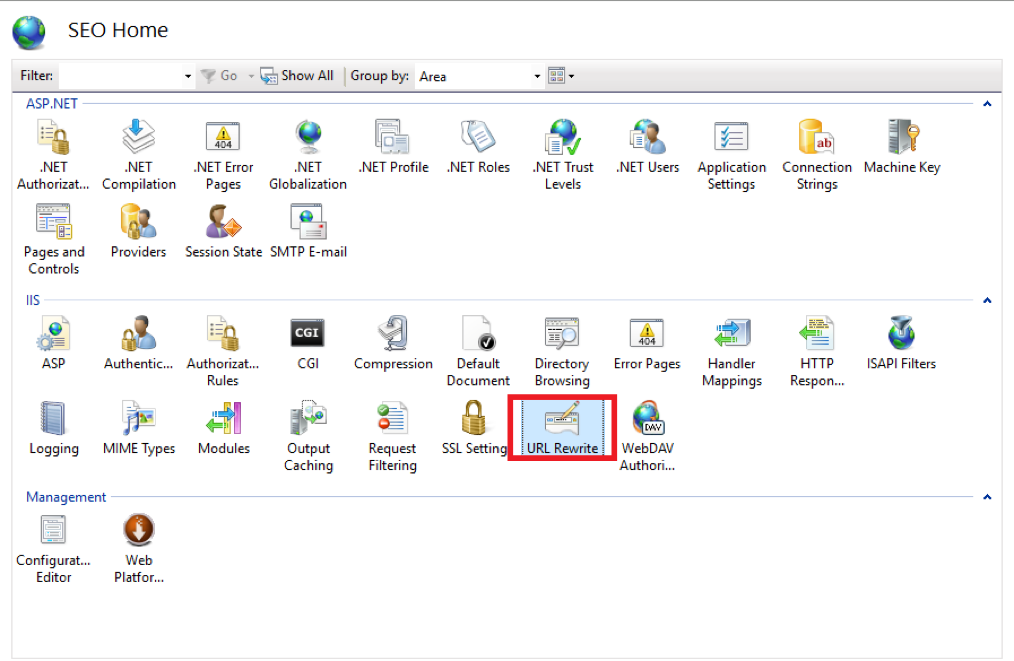Open .NET Error Pages feature

(x=223, y=155)
